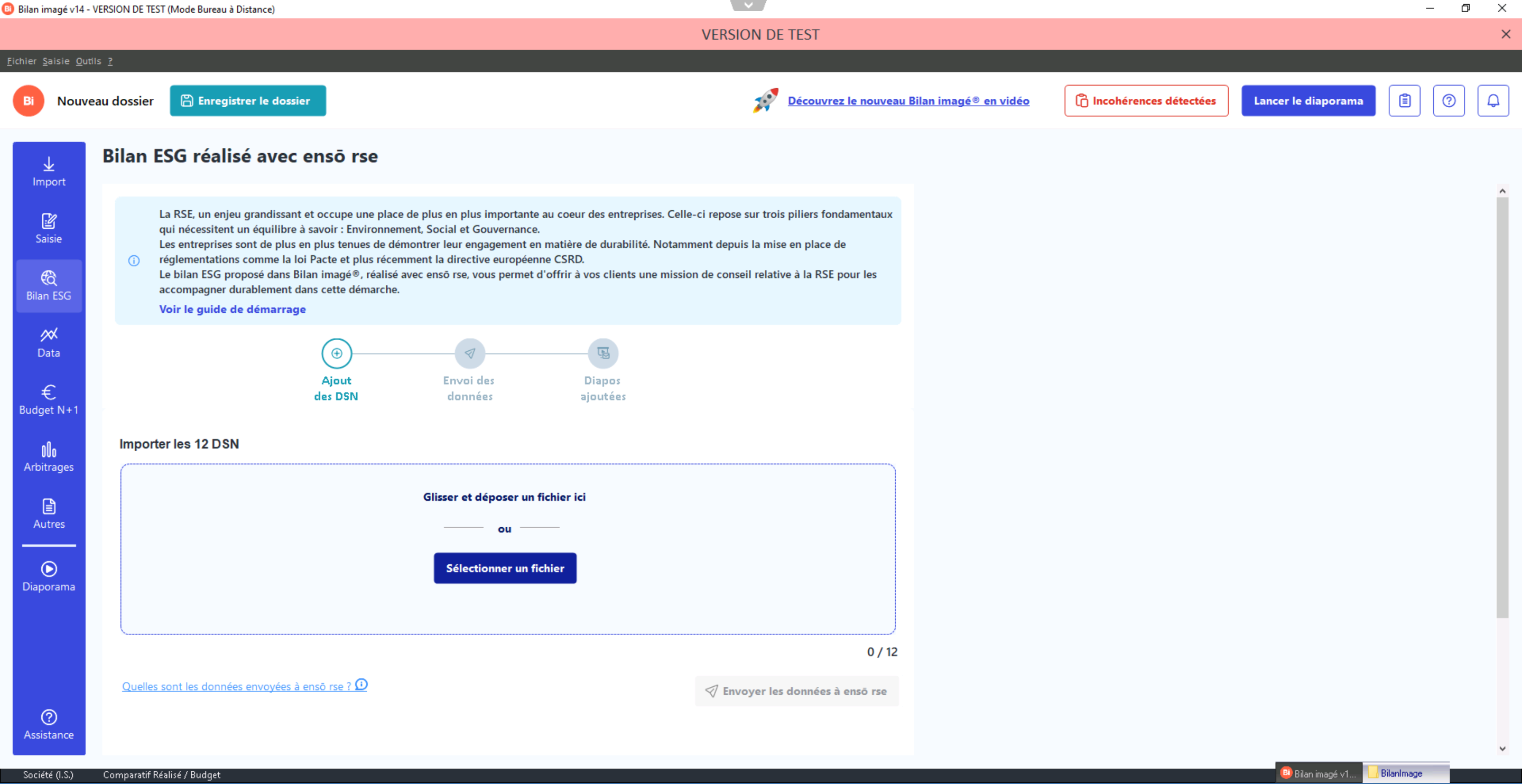Open Quelles sont les données envoyées link
1522x784 pixels.
click(x=236, y=686)
